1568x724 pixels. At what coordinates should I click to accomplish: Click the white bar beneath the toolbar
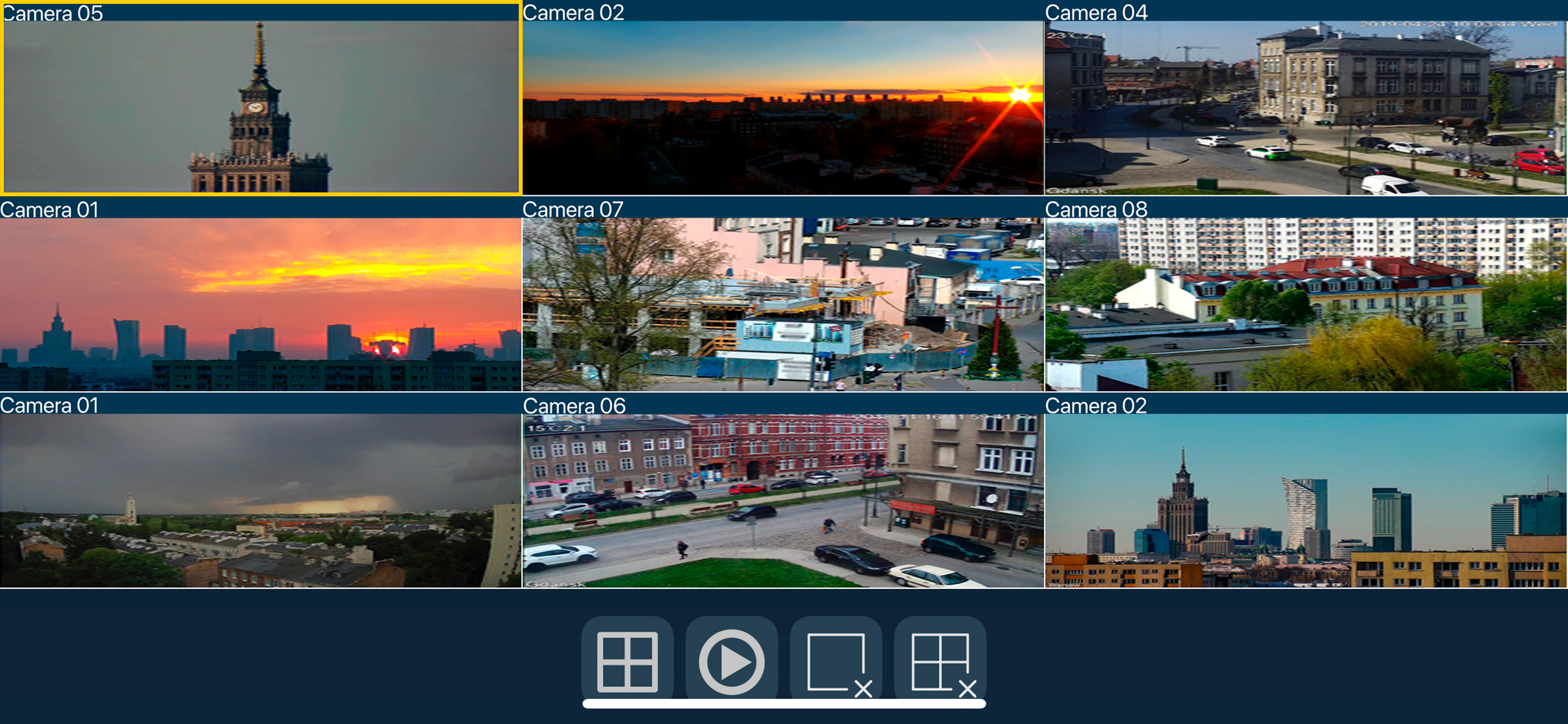pyautogui.click(x=783, y=704)
